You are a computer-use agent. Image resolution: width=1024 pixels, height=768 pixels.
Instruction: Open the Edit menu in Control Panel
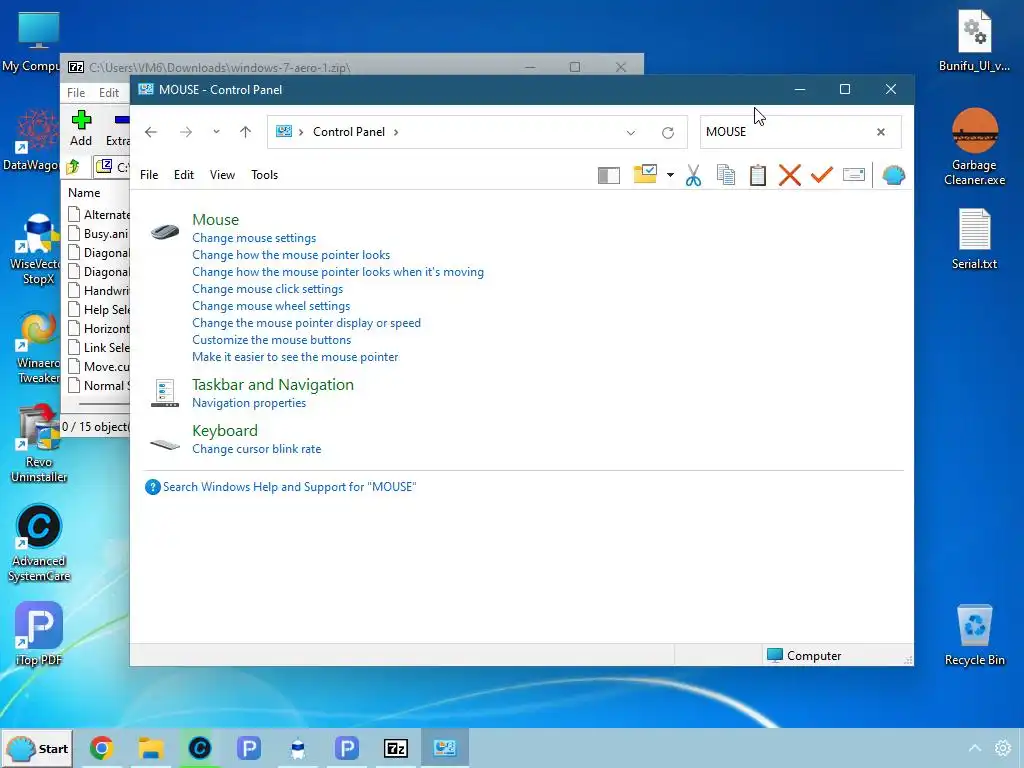pos(184,175)
